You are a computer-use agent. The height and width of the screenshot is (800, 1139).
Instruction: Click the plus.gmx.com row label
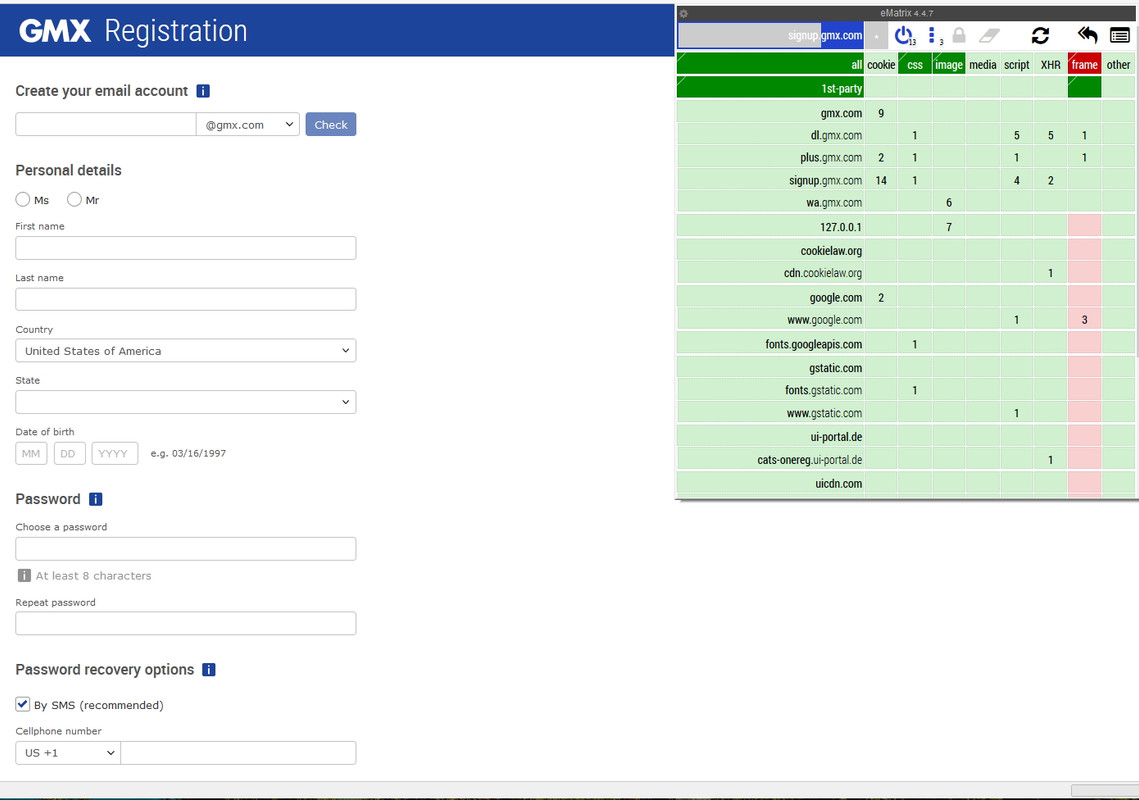pyautogui.click(x=771, y=157)
